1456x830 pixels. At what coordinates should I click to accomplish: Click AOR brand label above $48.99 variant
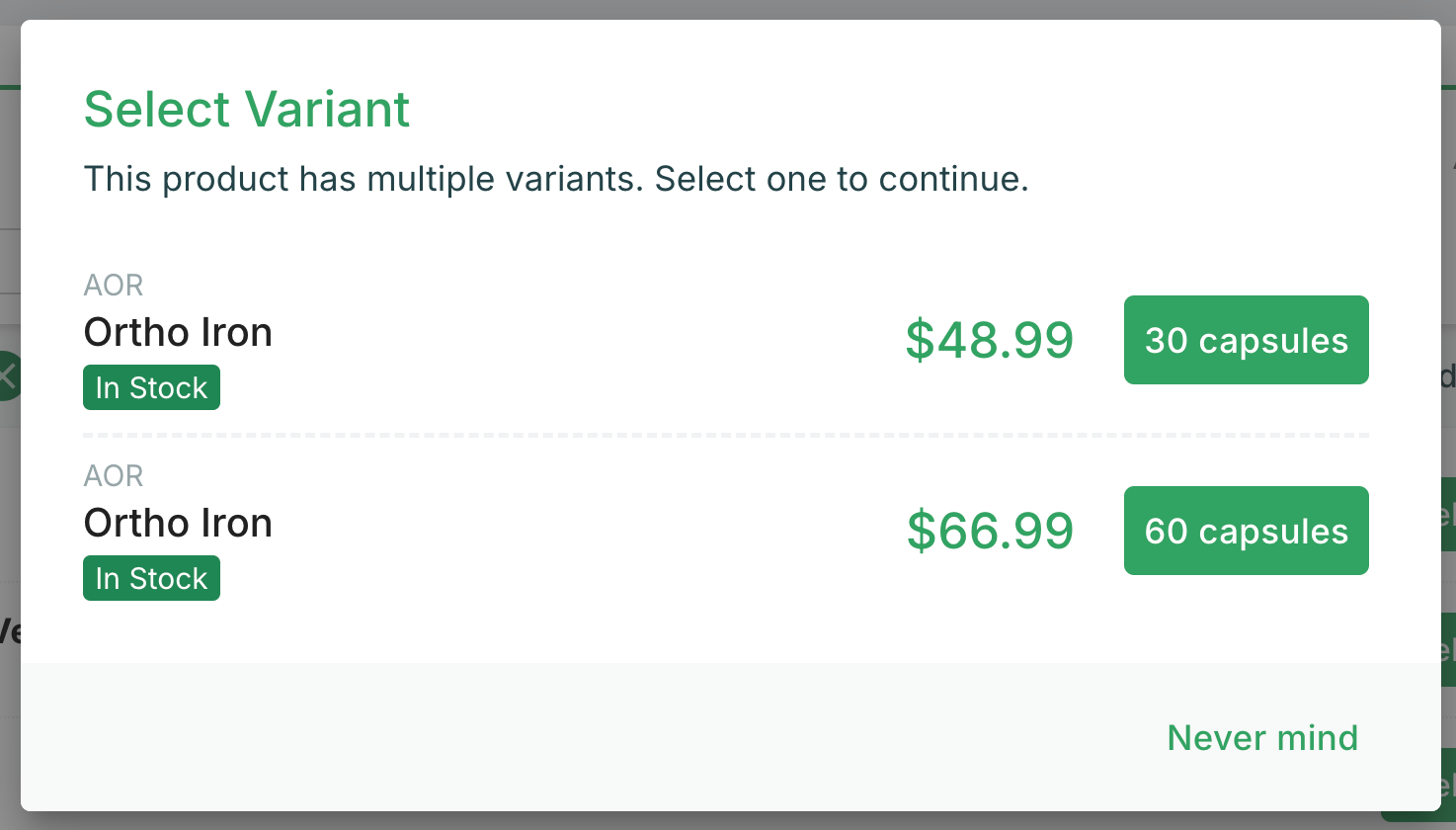pyautogui.click(x=114, y=285)
